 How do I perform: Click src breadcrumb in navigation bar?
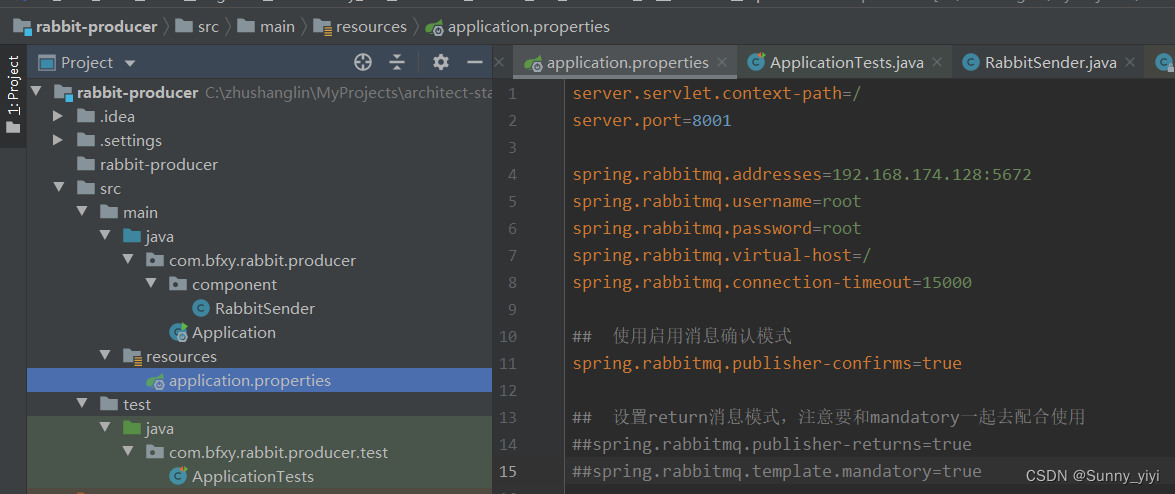click(x=197, y=27)
